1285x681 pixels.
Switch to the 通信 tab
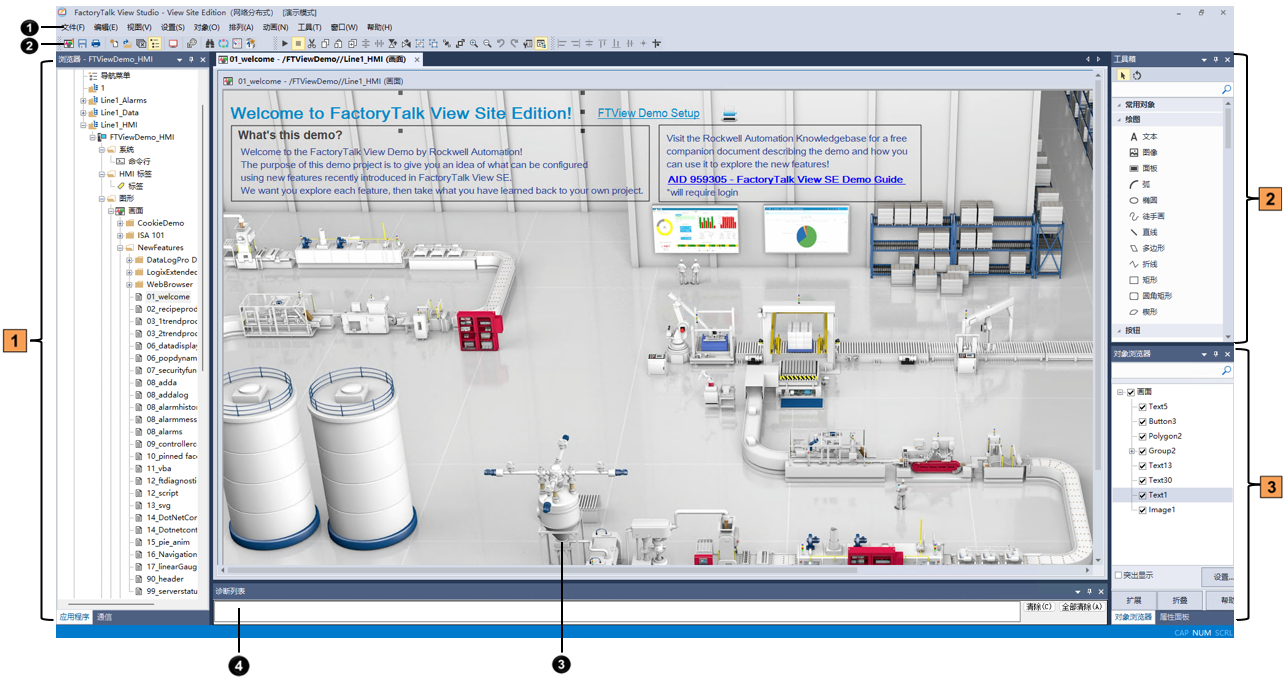104,617
